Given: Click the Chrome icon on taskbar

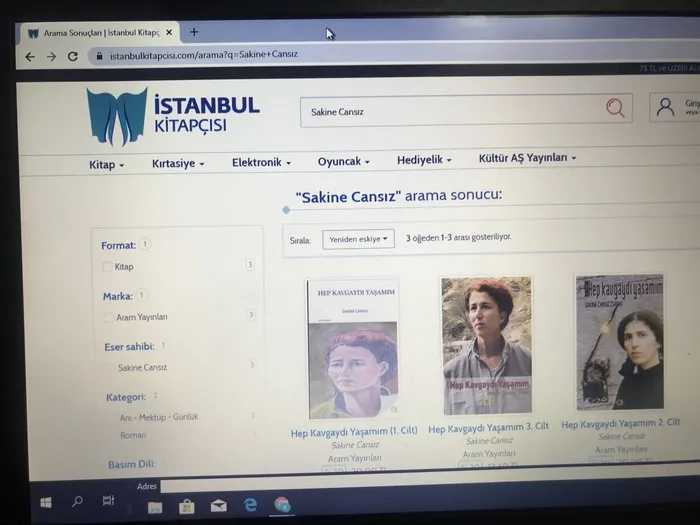Looking at the screenshot, I should [x=282, y=505].
